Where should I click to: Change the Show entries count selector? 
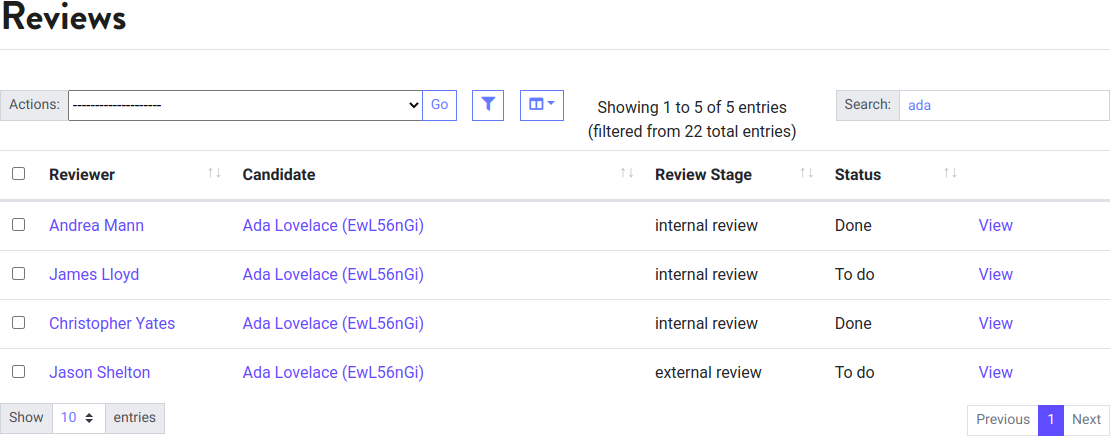click(x=78, y=418)
